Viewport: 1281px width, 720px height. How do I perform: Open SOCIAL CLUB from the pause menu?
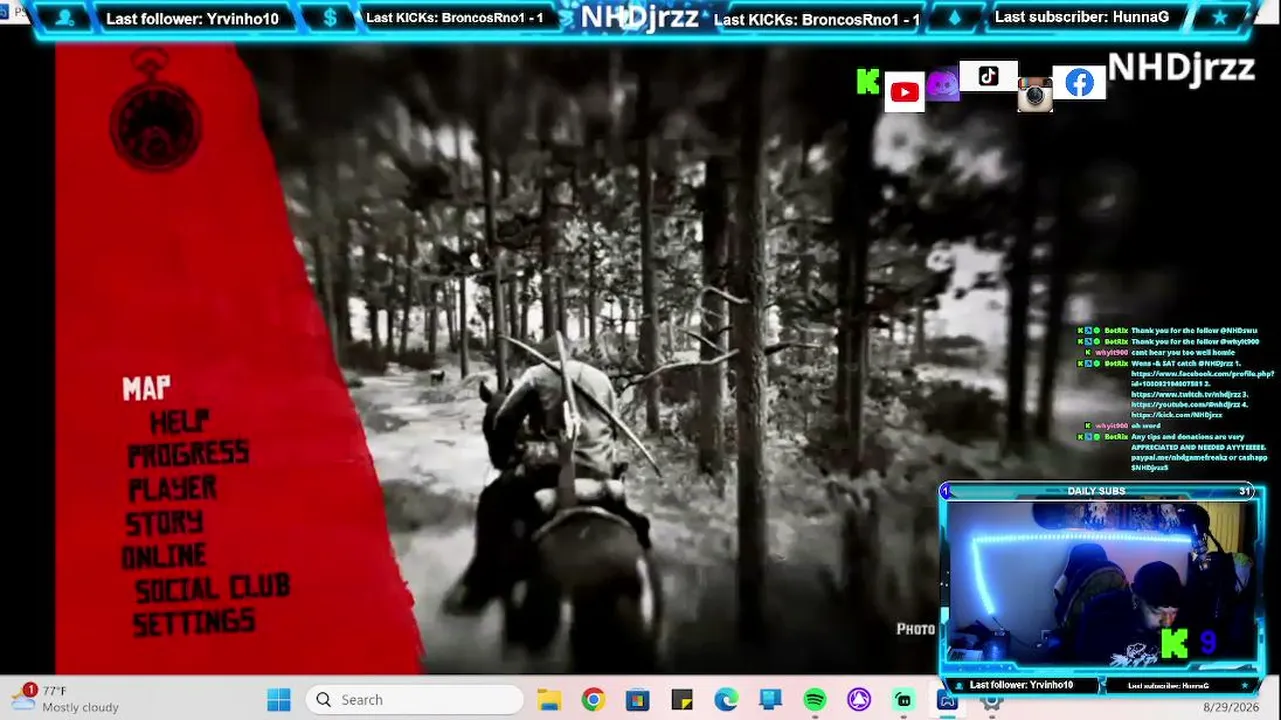pos(212,588)
